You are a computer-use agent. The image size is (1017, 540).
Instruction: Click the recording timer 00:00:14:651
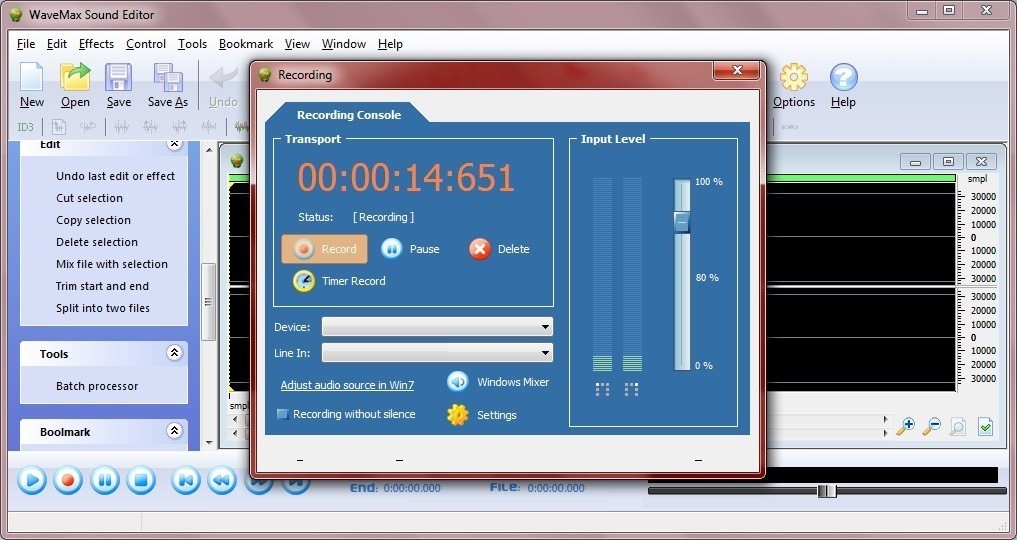(406, 176)
